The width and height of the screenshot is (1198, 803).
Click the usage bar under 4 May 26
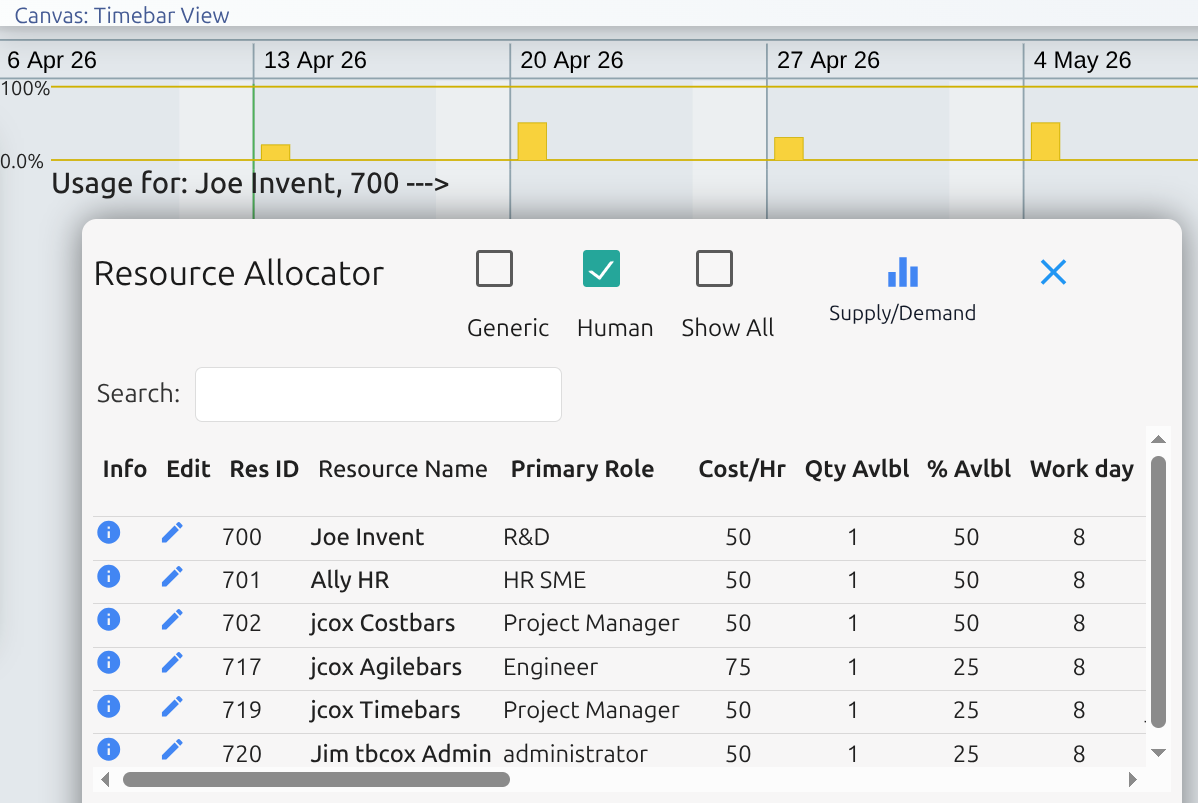coord(1045,141)
